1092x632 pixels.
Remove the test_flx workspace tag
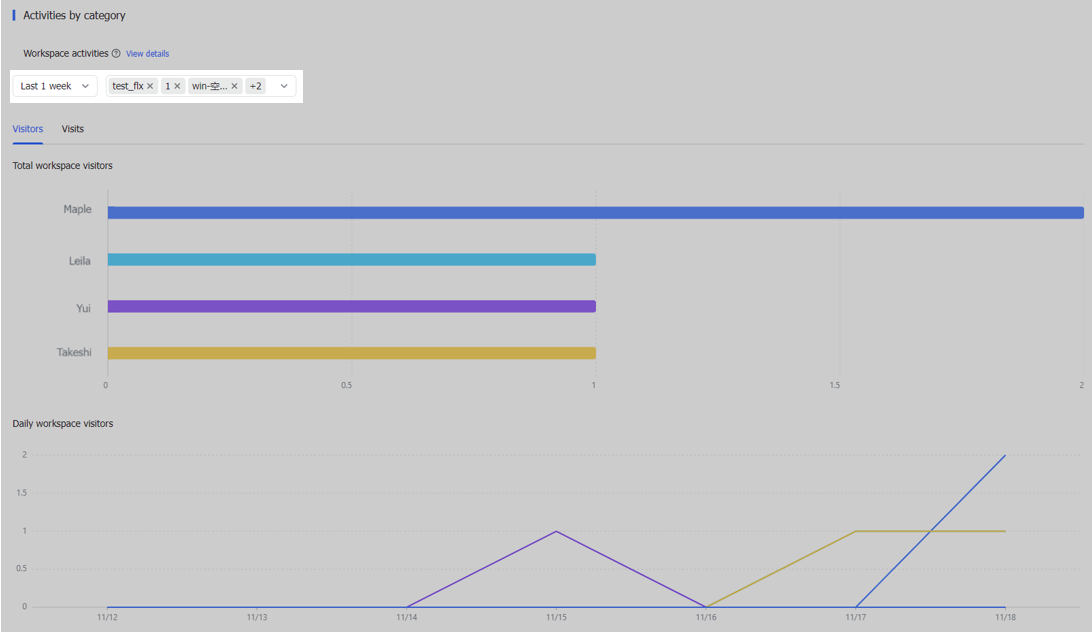[150, 87]
